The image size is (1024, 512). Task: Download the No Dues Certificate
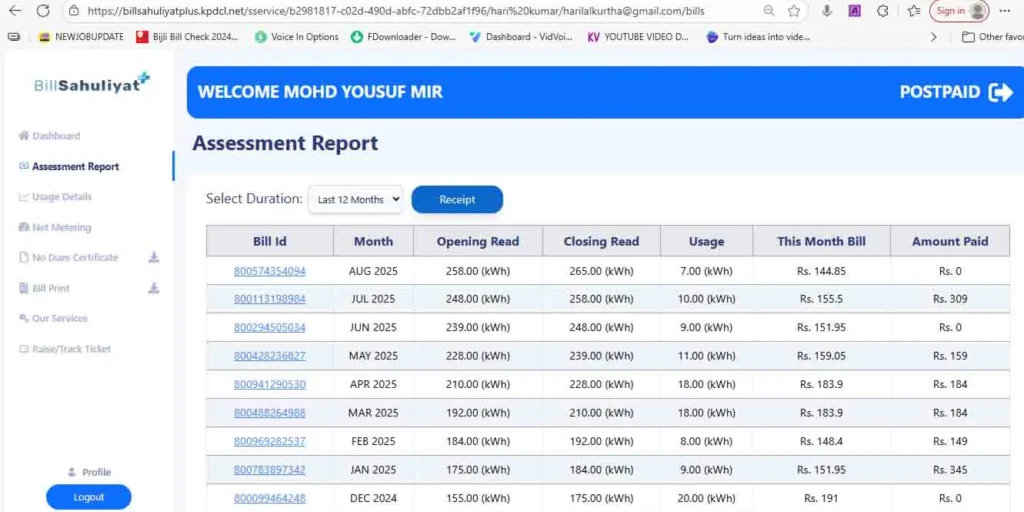[154, 258]
